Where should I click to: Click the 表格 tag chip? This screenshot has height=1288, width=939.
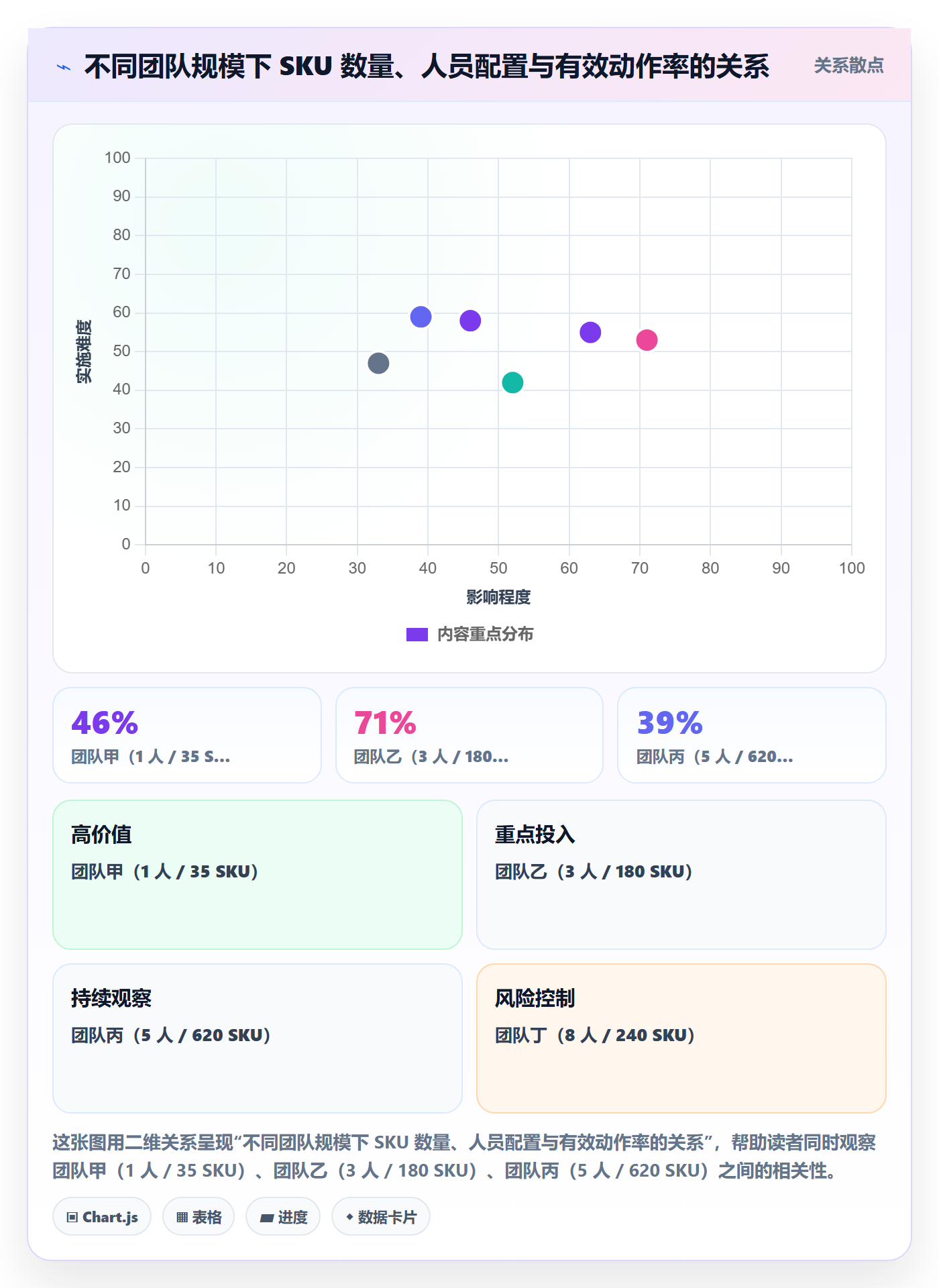point(199,1217)
